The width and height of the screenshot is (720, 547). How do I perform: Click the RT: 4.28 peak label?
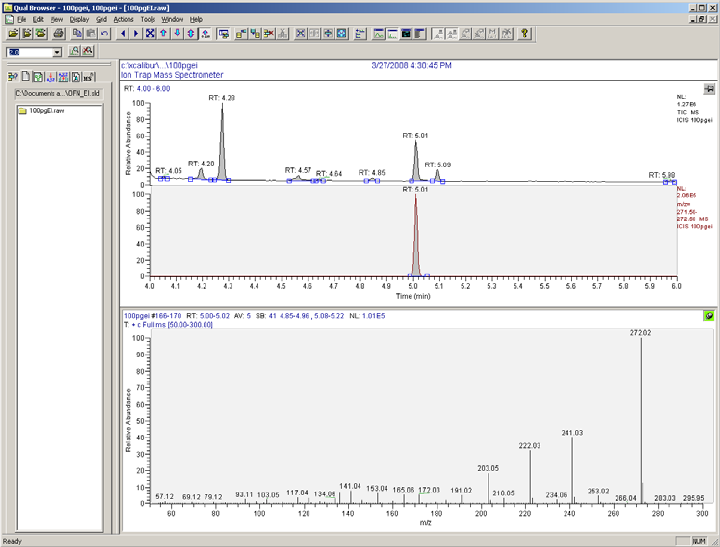pos(221,98)
